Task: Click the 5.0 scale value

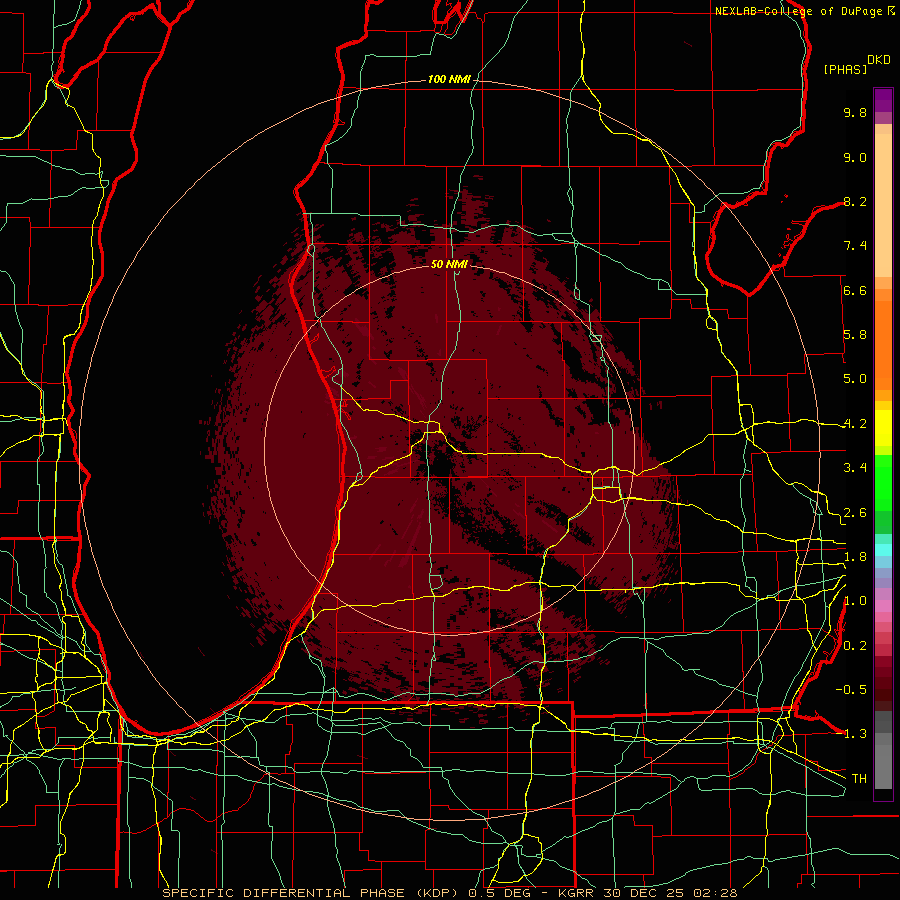Action: pos(855,379)
